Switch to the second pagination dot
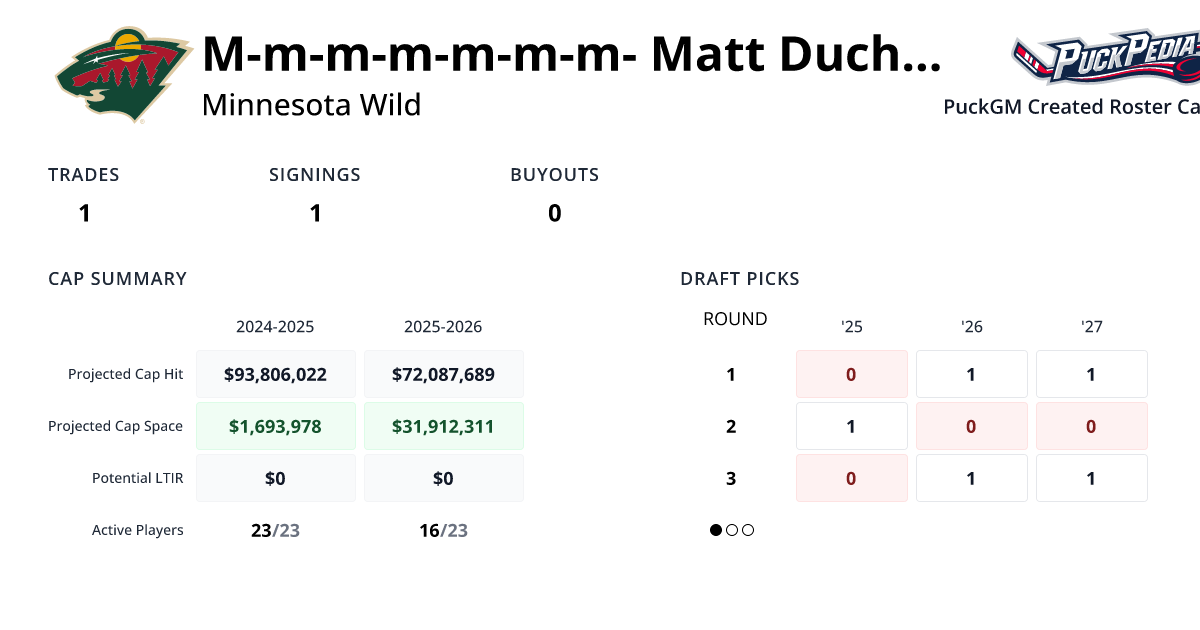 point(732,530)
